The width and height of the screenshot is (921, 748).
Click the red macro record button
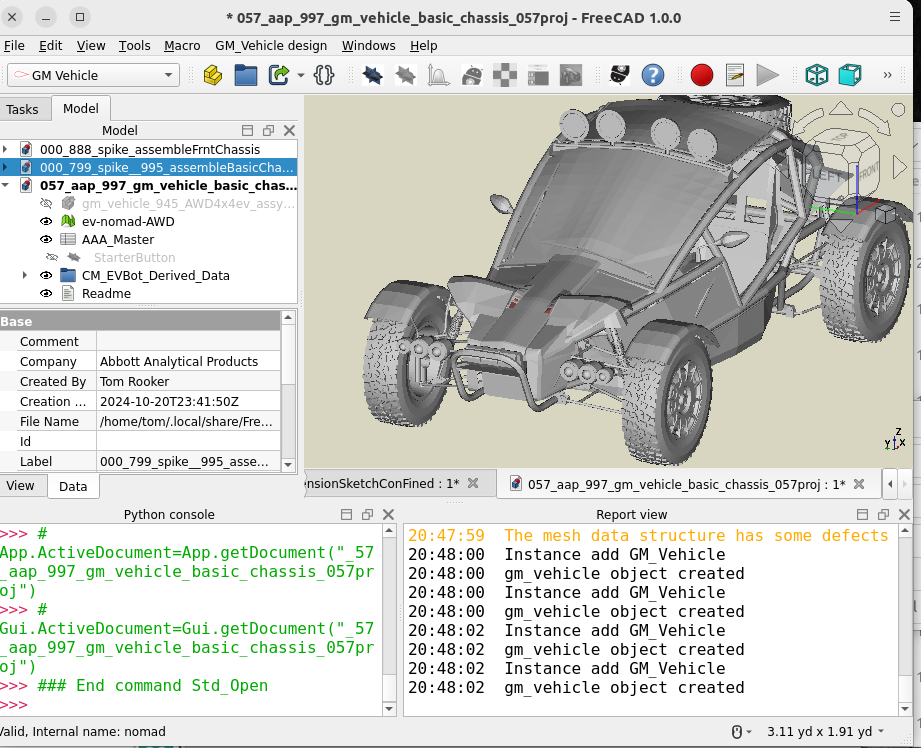tap(701, 75)
